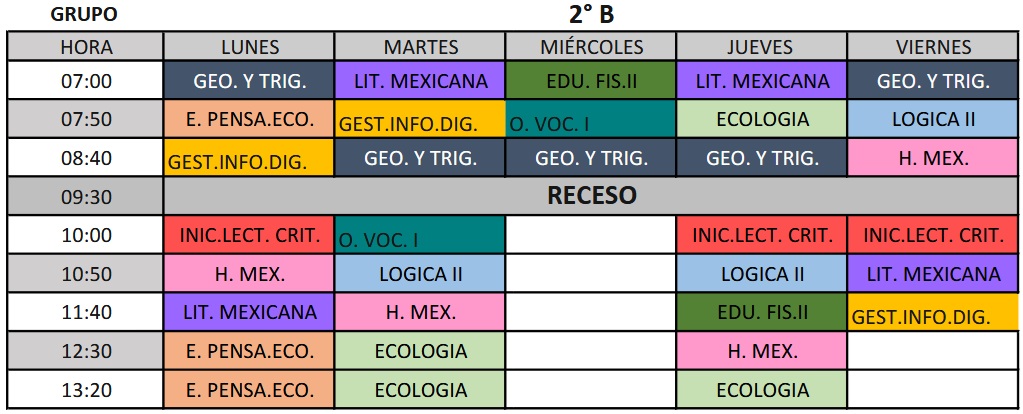
Task: Select the GRUPO label
Action: [x=84, y=14]
